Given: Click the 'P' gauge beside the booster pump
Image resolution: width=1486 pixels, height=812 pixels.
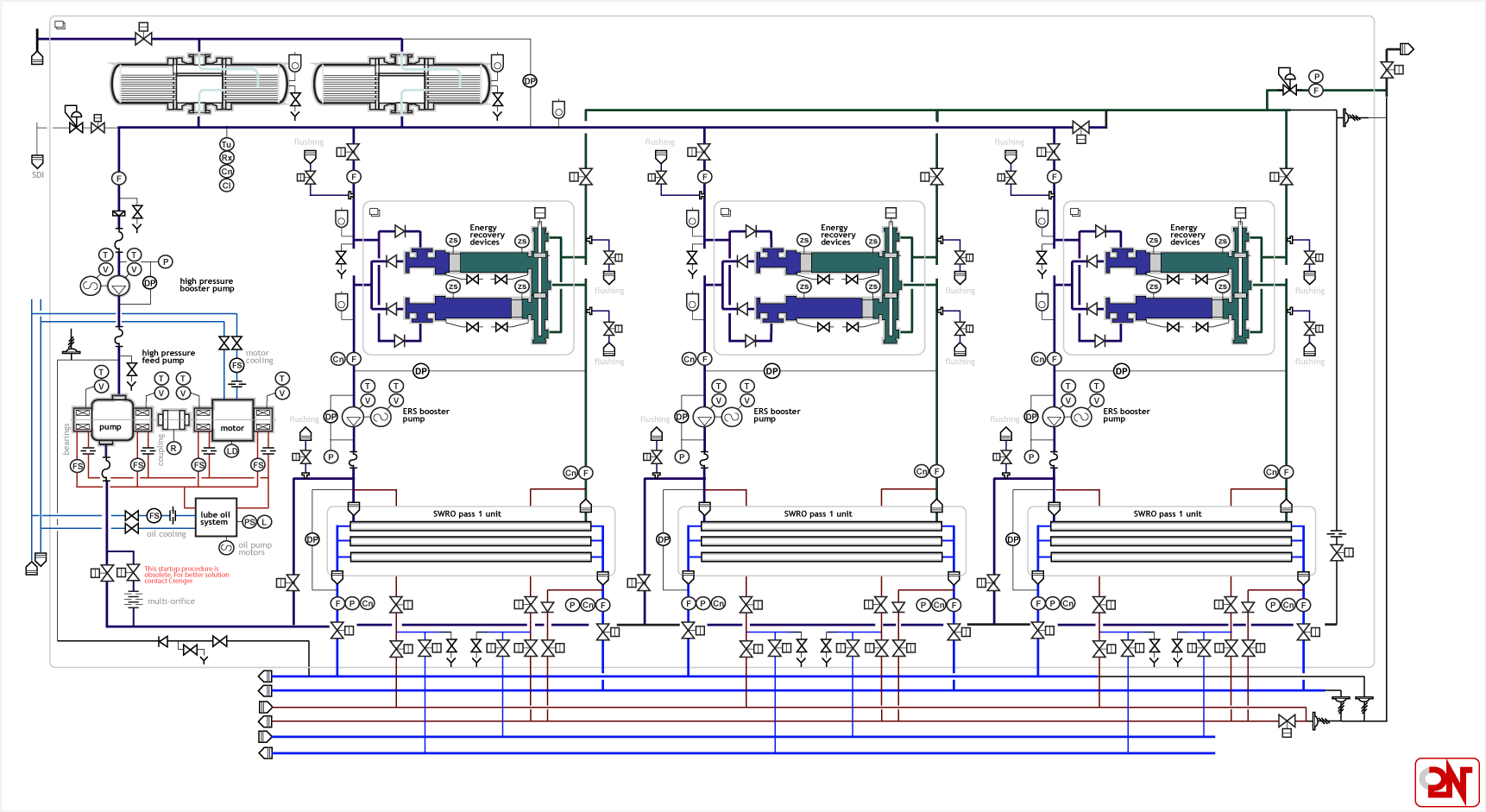Looking at the screenshot, I should pos(166,261).
